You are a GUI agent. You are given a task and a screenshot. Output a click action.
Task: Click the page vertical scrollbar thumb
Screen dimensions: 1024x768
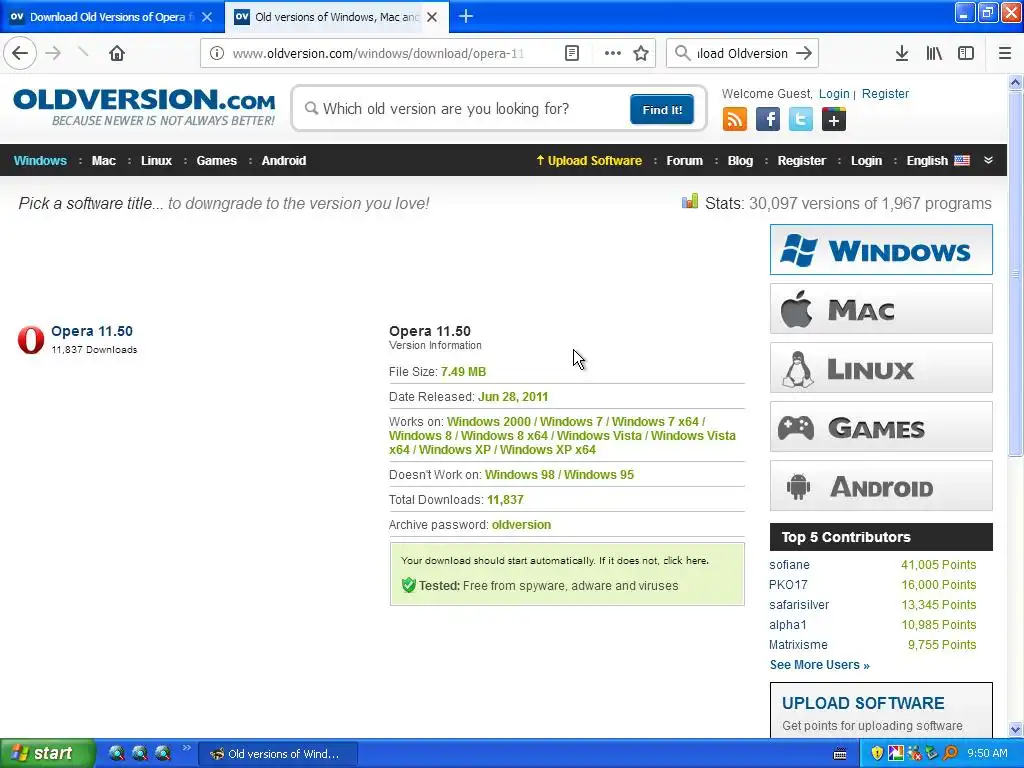pyautogui.click(x=1015, y=274)
